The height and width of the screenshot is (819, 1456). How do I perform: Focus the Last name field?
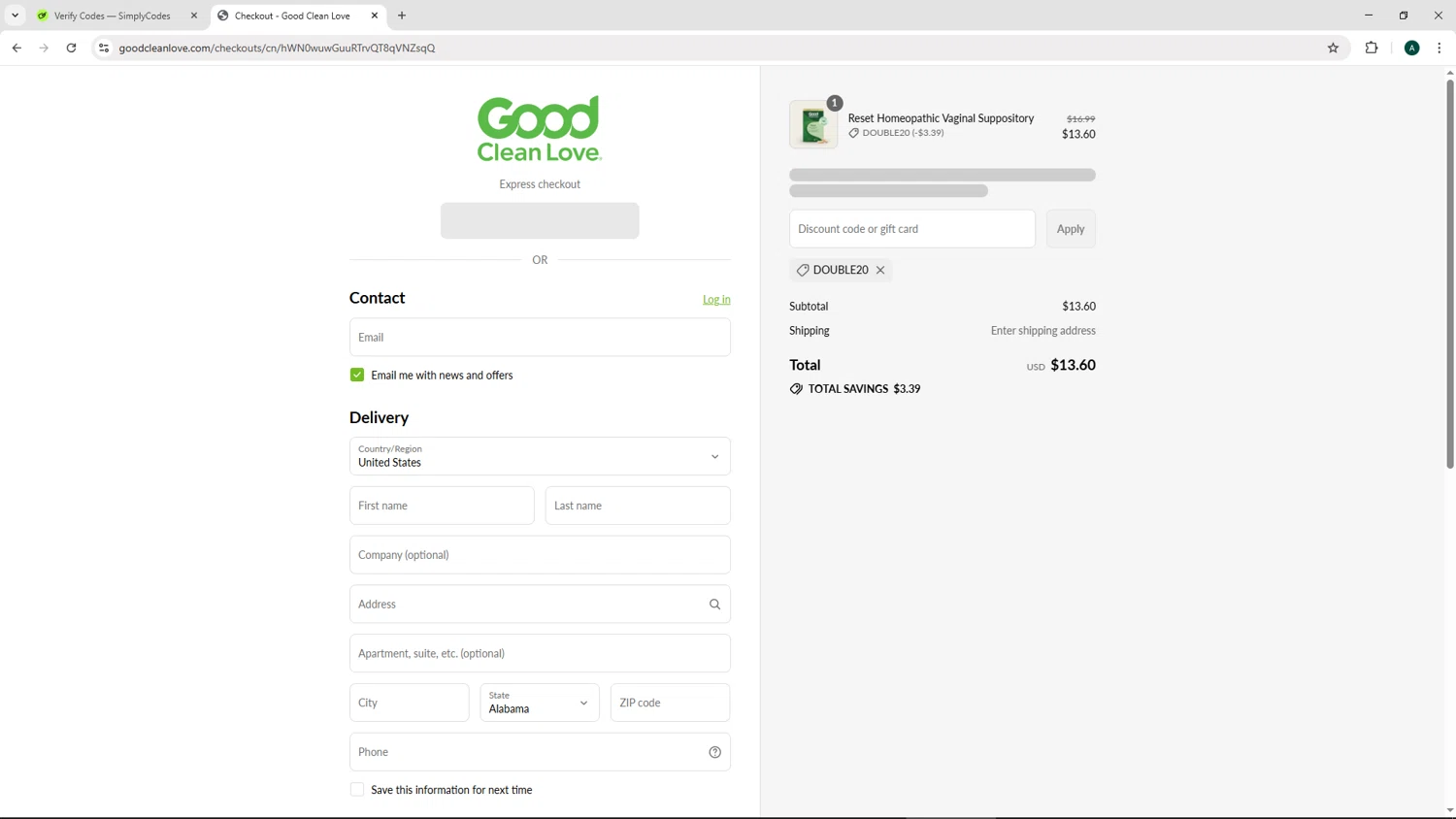pyautogui.click(x=638, y=506)
